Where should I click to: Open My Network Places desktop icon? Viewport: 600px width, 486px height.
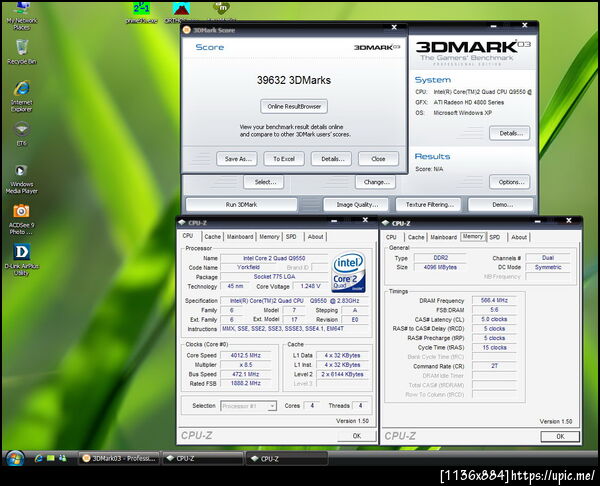coord(22,15)
